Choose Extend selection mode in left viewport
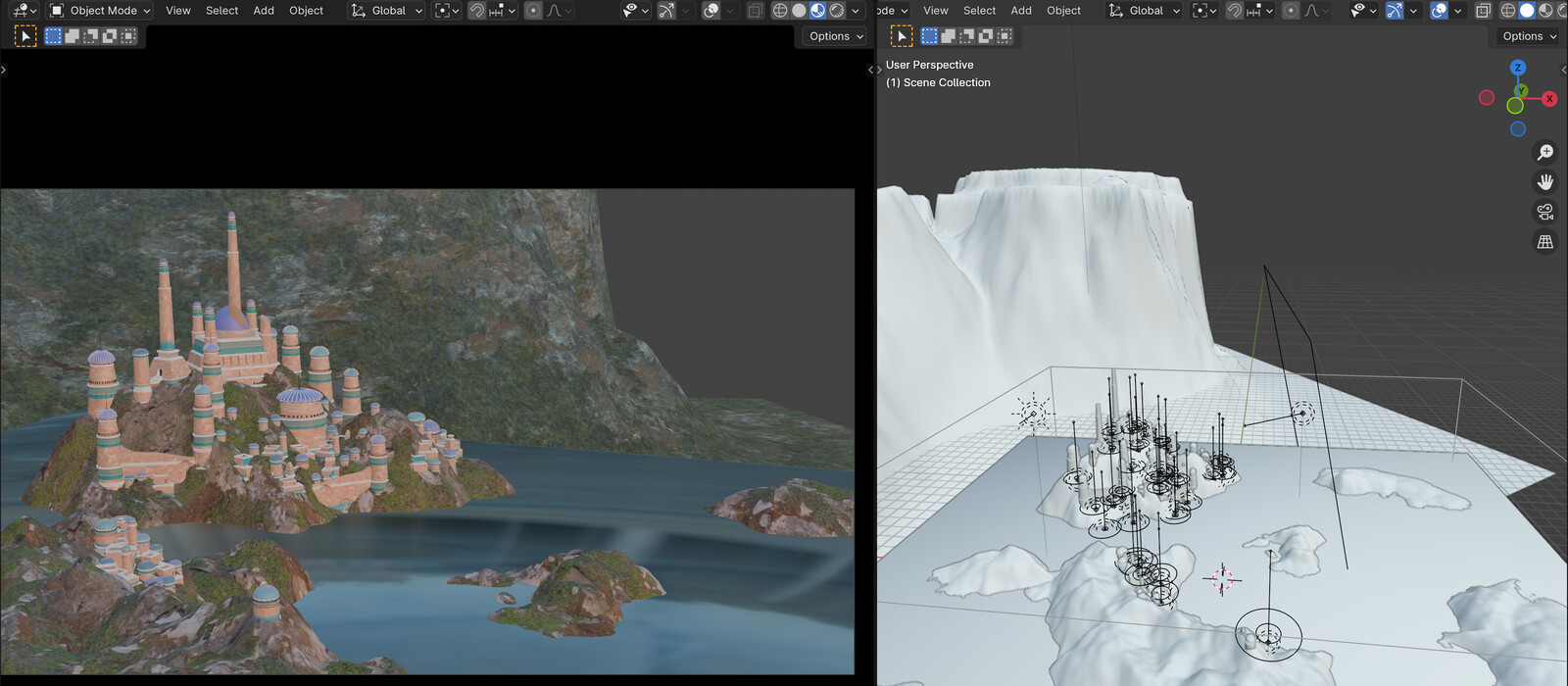The width and height of the screenshot is (1568, 686). pyautogui.click(x=72, y=36)
